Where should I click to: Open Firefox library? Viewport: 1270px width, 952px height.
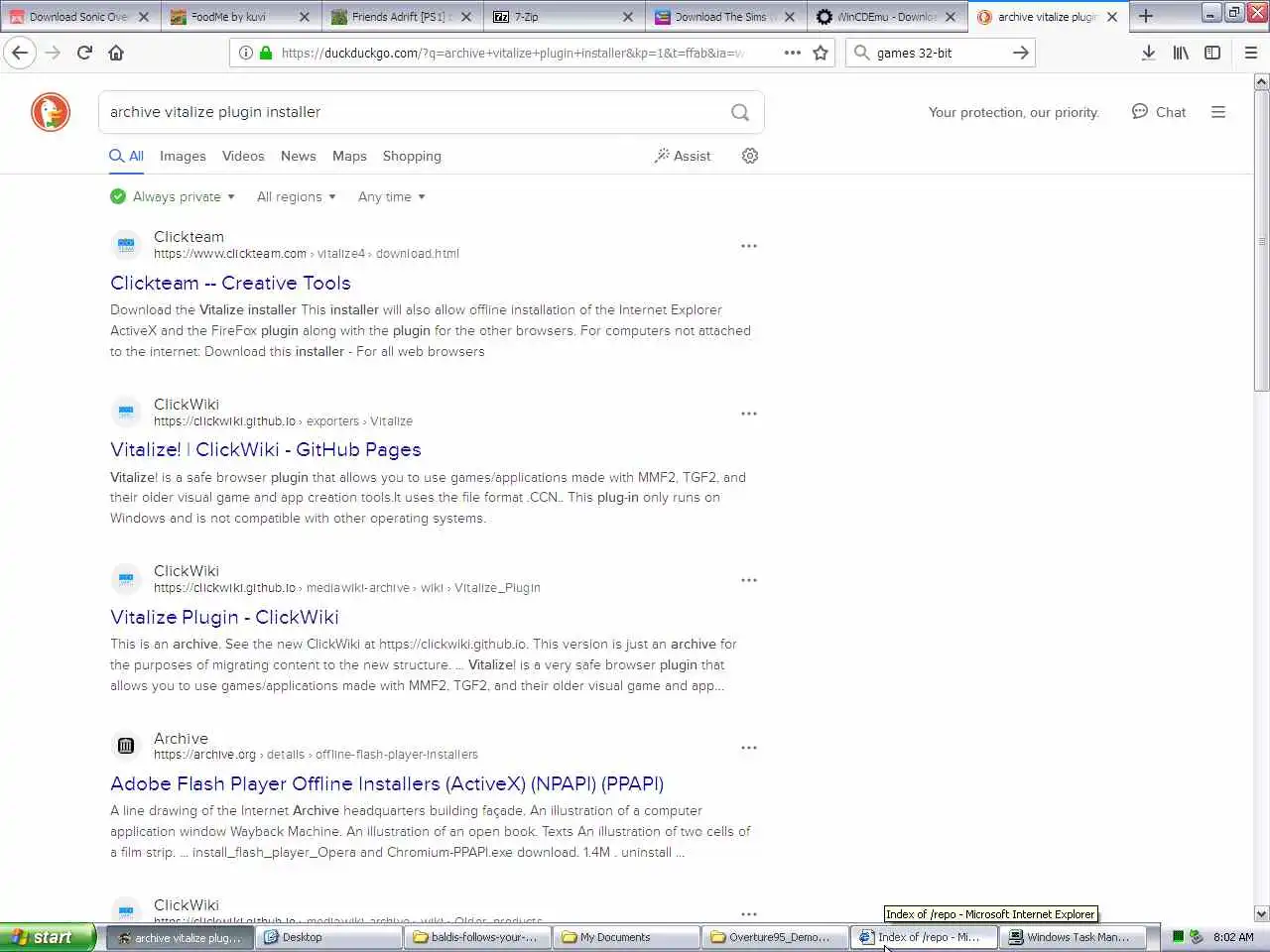tap(1180, 53)
